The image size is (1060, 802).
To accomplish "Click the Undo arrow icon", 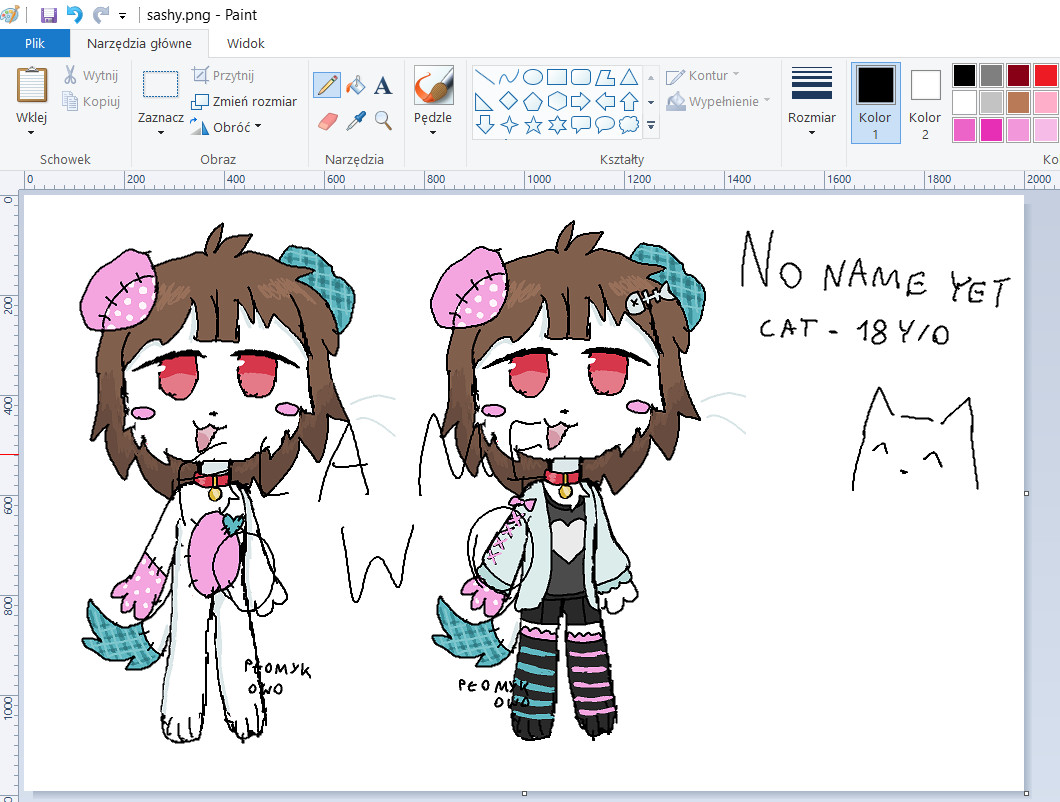I will (x=74, y=15).
